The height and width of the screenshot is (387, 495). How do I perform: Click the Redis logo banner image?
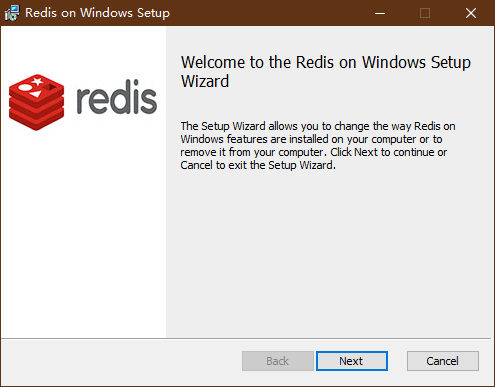(83, 102)
